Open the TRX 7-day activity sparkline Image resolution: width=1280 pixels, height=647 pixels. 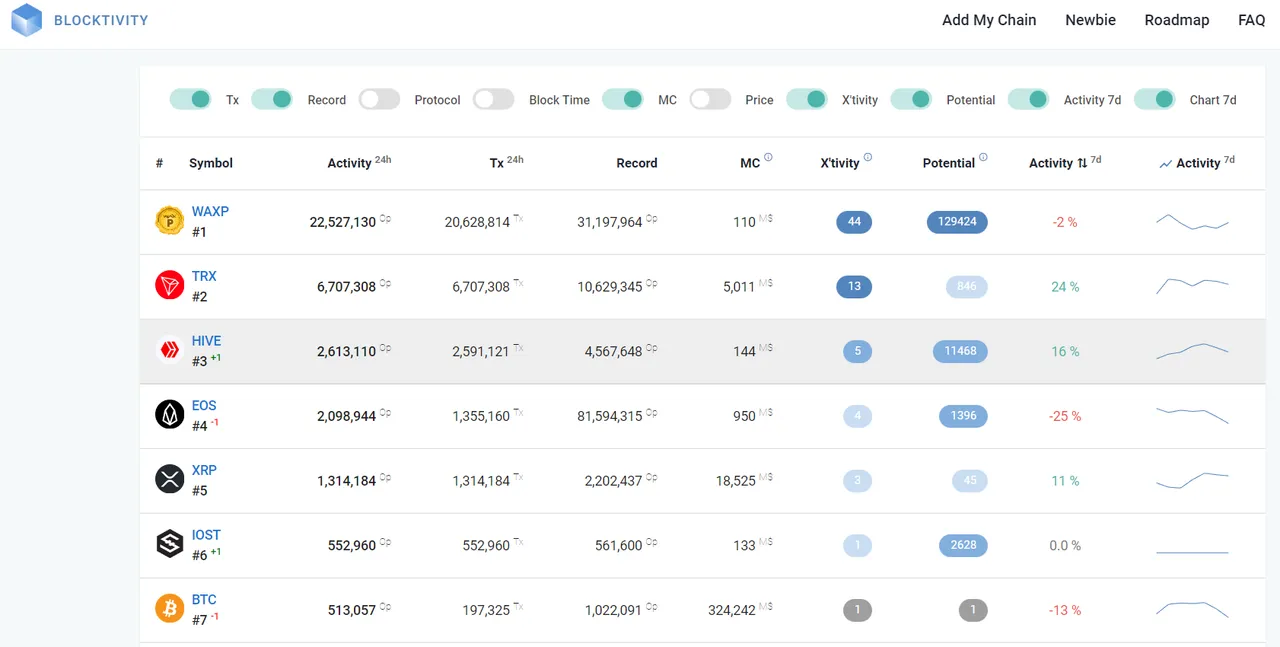pyautogui.click(x=1192, y=286)
